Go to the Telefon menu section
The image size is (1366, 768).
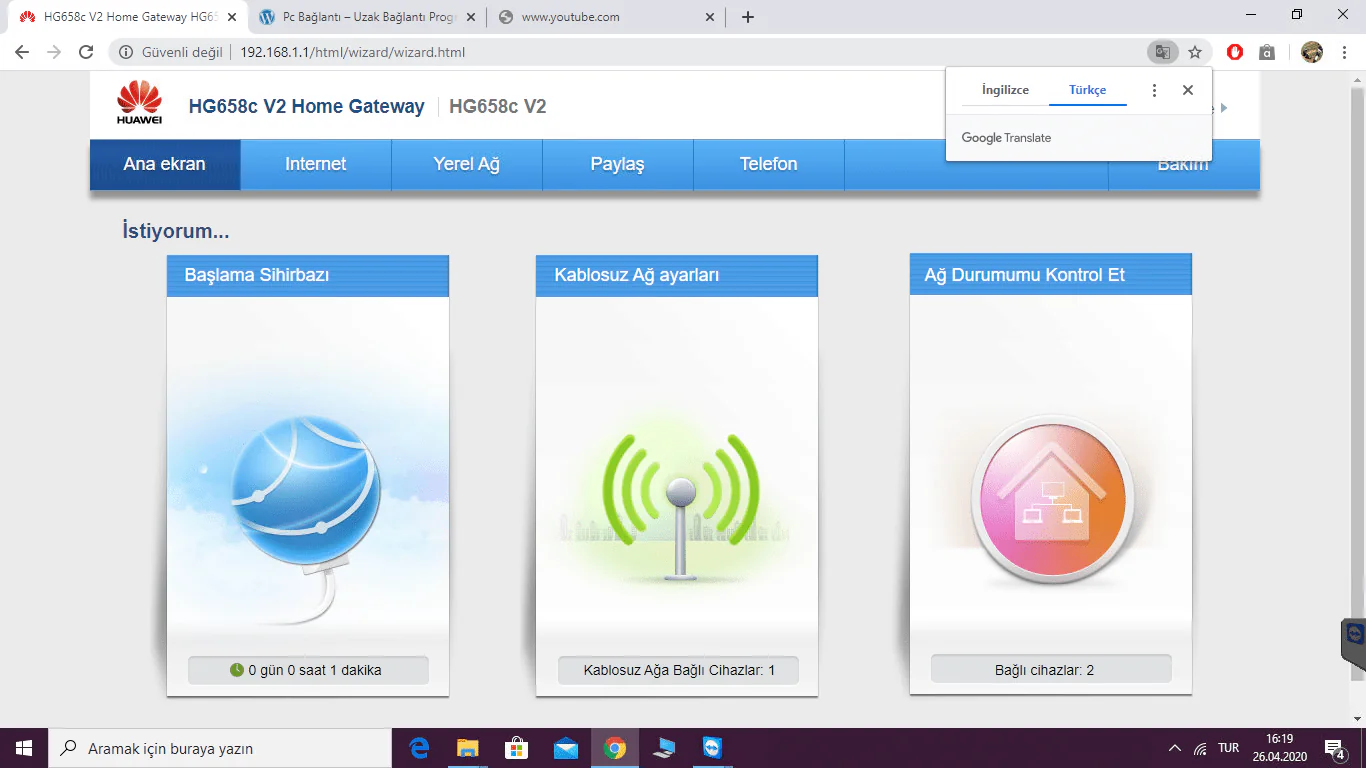pos(768,164)
